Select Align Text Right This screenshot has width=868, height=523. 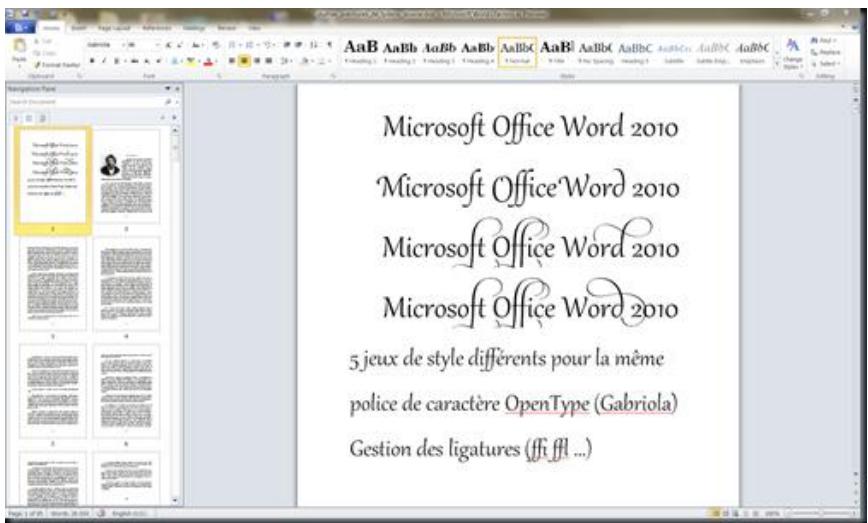[x=256, y=61]
